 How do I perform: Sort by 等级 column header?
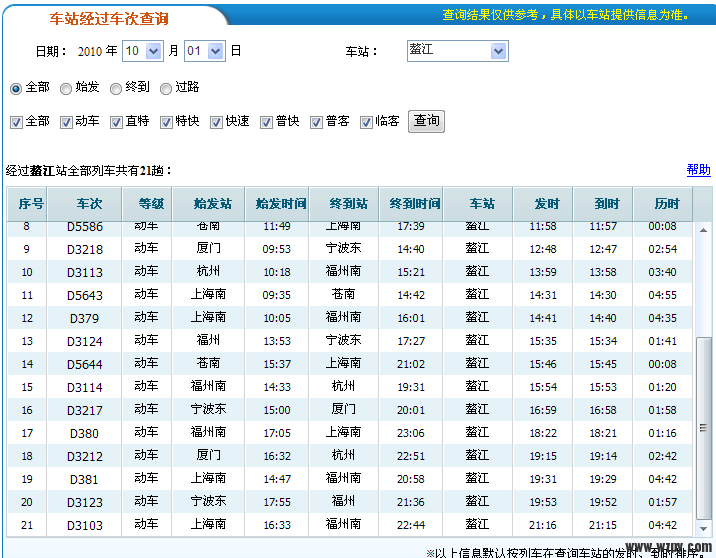coord(147,204)
